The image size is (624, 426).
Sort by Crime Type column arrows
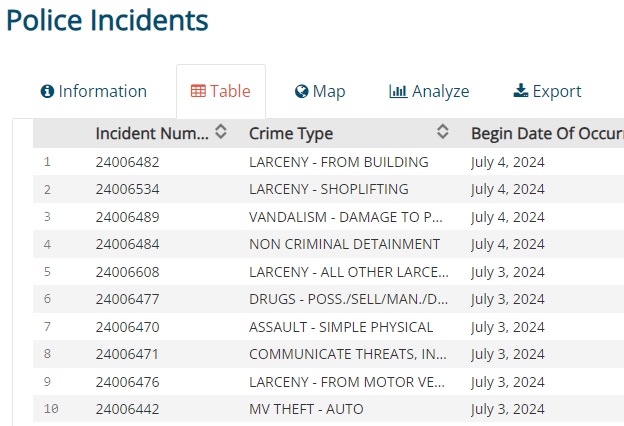[443, 132]
